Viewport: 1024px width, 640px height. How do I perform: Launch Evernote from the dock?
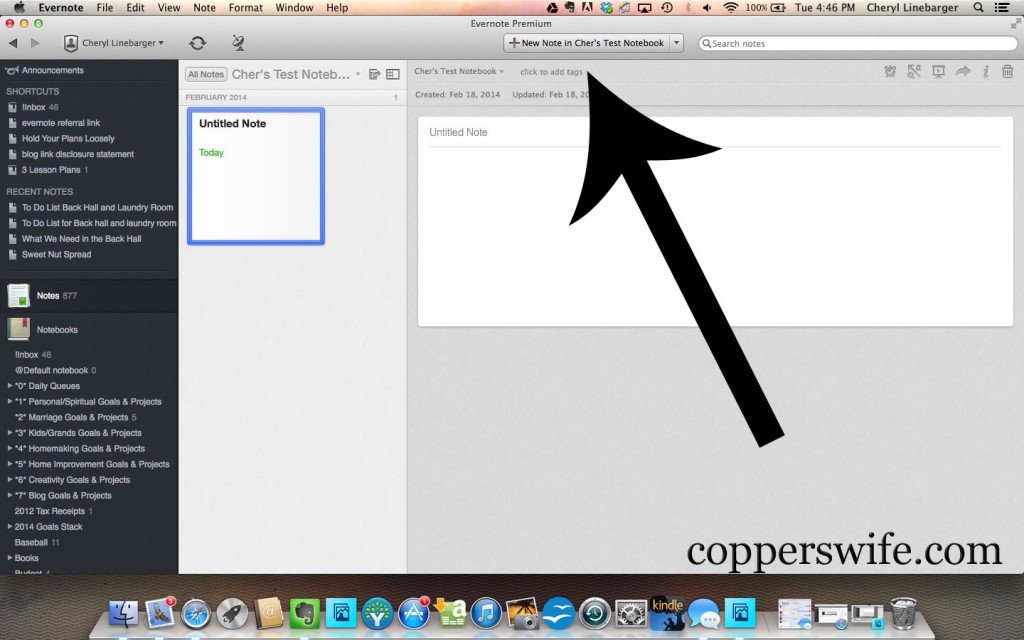click(x=304, y=613)
